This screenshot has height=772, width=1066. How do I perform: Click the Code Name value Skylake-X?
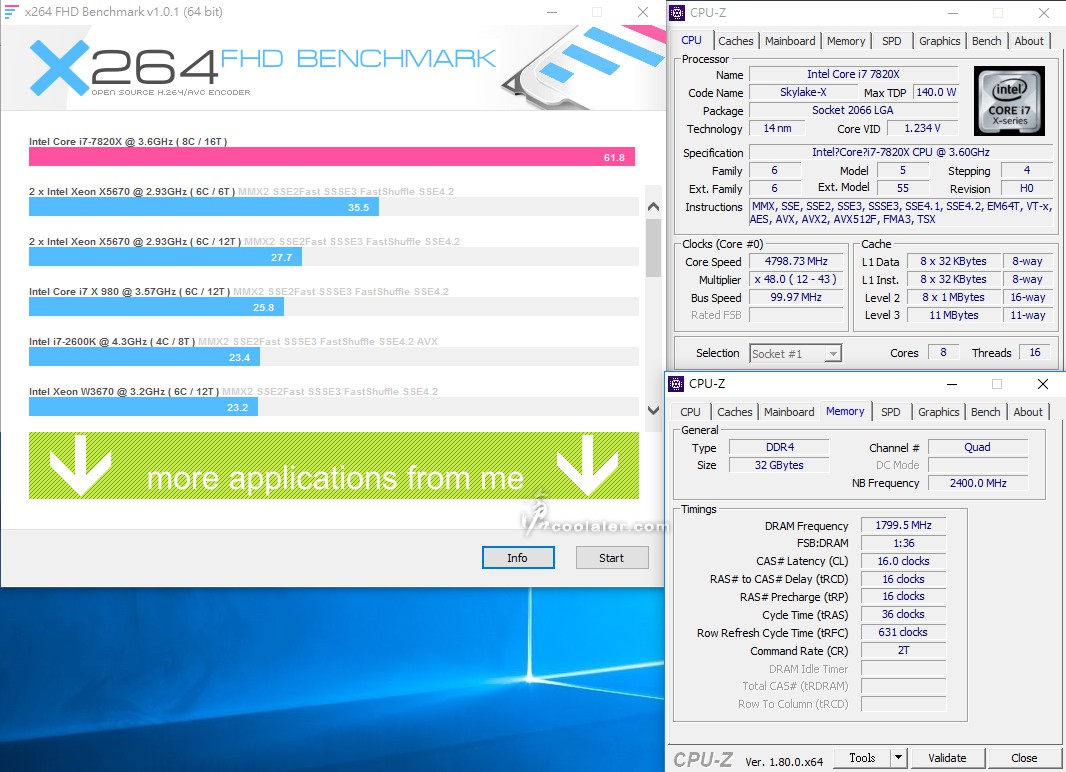pos(803,92)
